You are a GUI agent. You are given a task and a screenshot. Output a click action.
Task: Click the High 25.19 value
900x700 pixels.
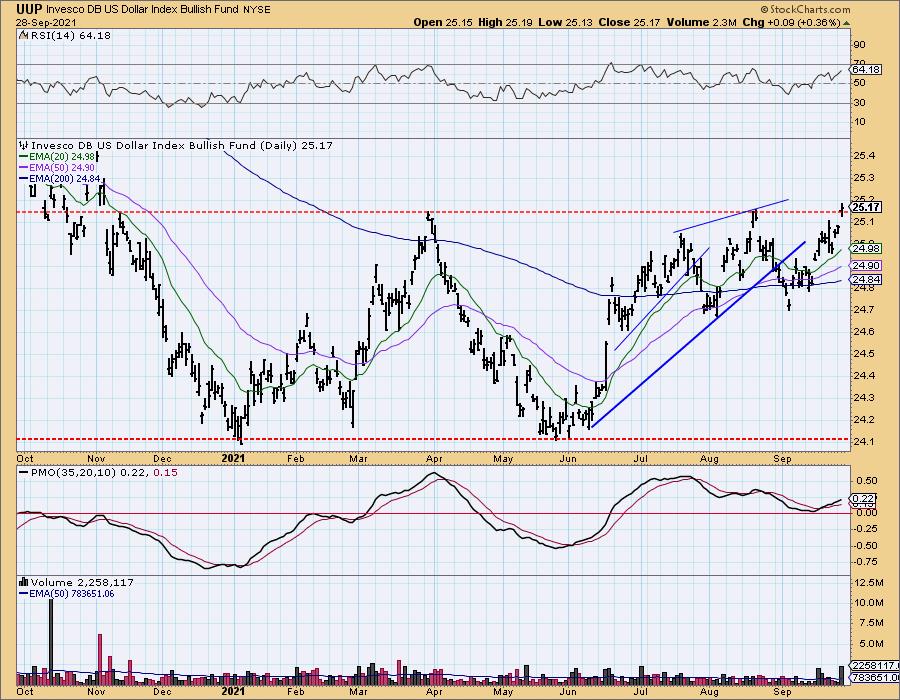coord(505,22)
